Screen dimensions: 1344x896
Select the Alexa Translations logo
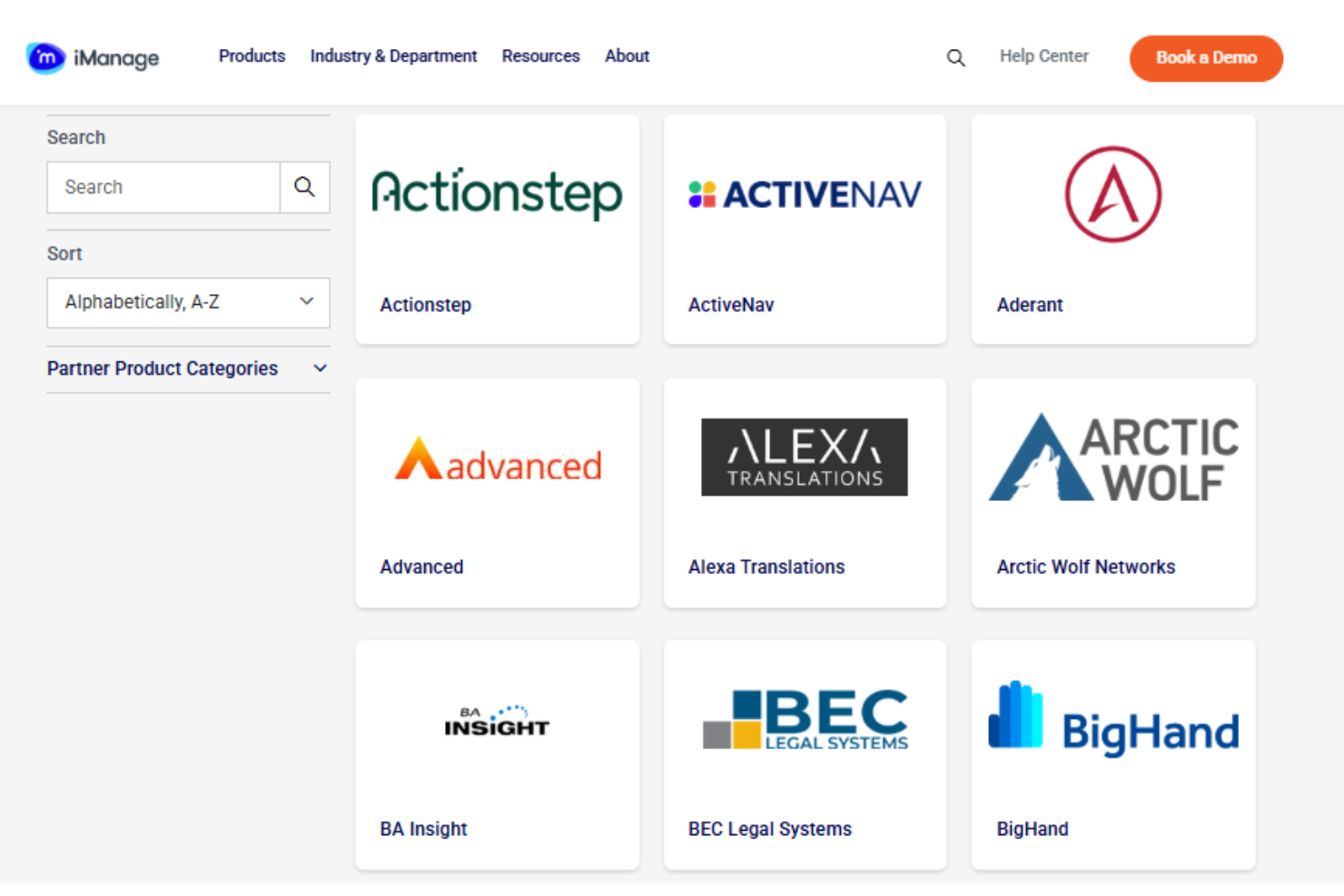[x=804, y=457]
